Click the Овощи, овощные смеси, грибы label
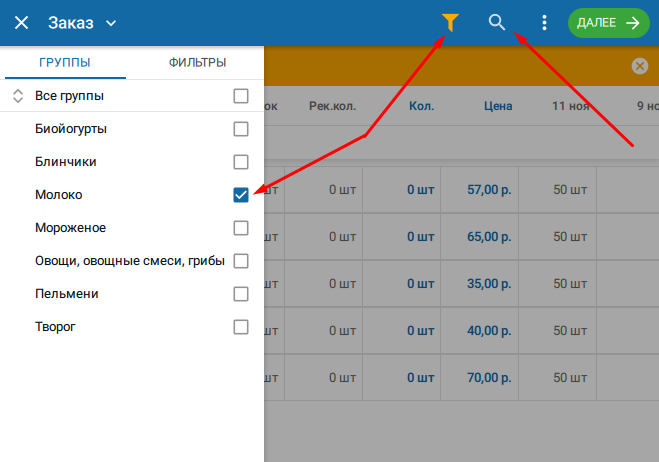Image resolution: width=659 pixels, height=462 pixels. [x=128, y=261]
